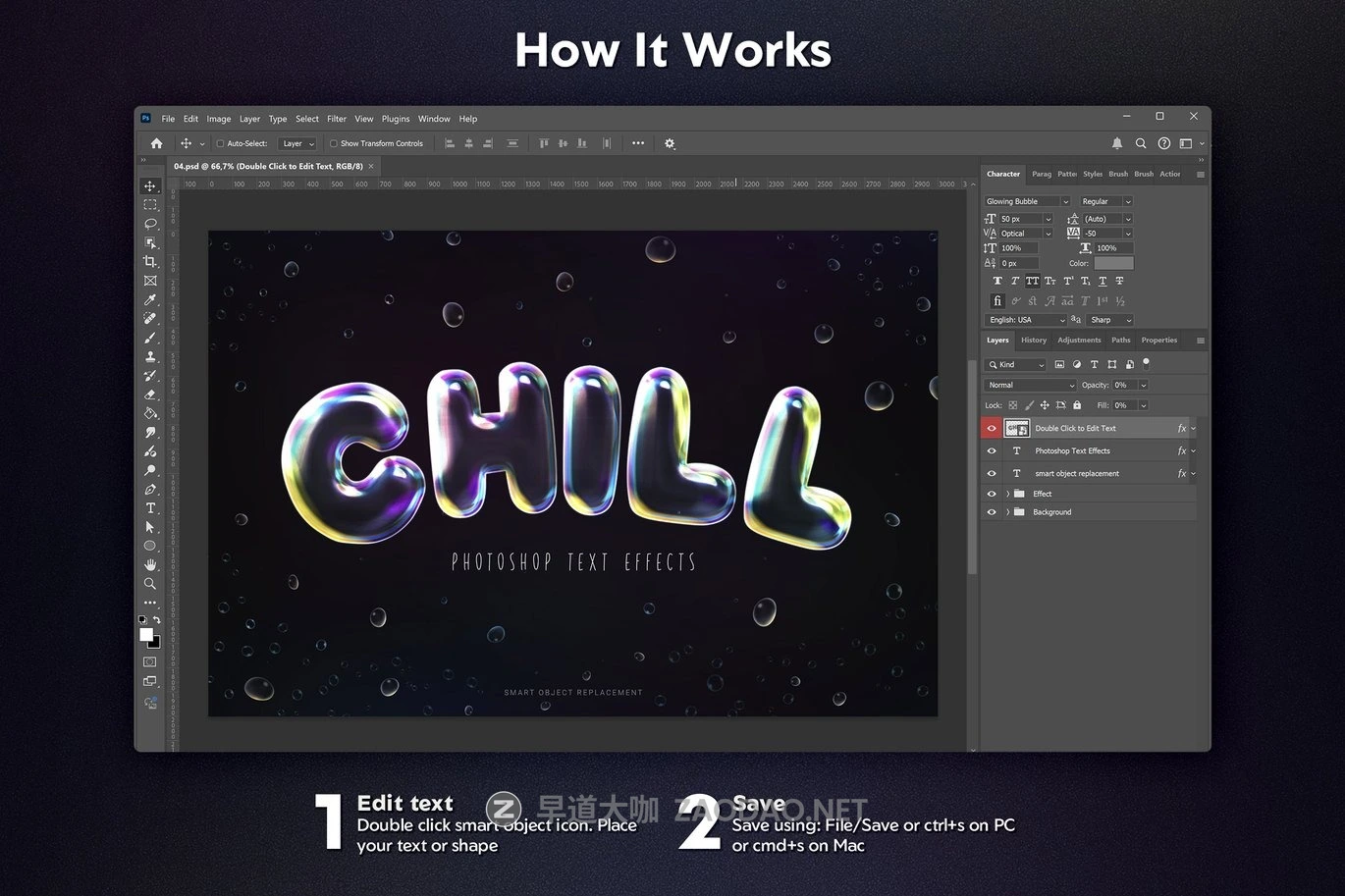
Task: Open the search magnifier icon
Action: 1141,143
